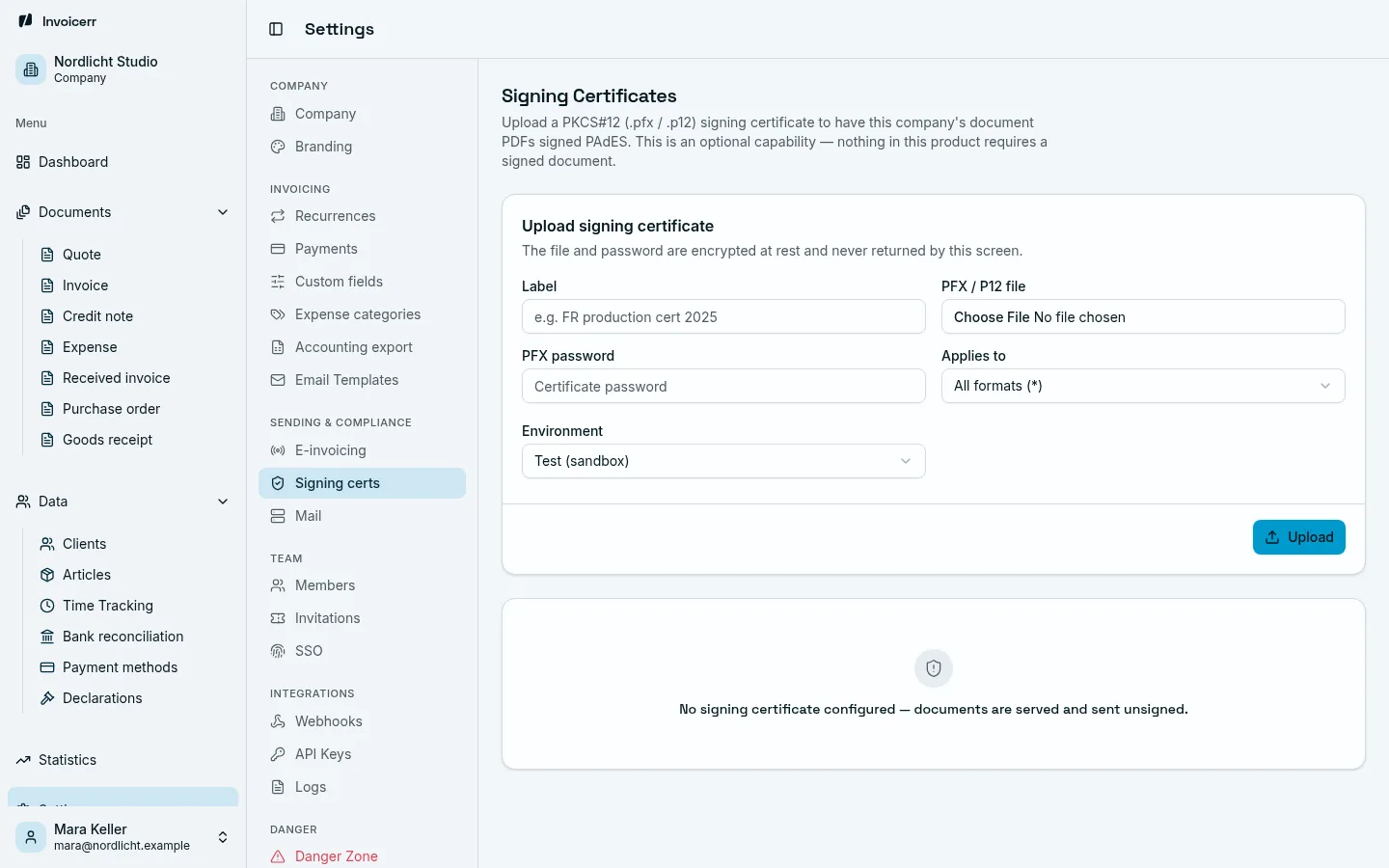Click the Webhooks icon in integrations

click(278, 721)
